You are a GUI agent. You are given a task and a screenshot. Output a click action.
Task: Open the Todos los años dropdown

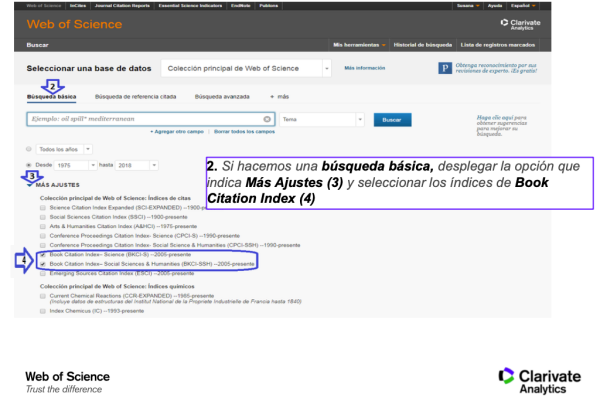tap(64, 149)
